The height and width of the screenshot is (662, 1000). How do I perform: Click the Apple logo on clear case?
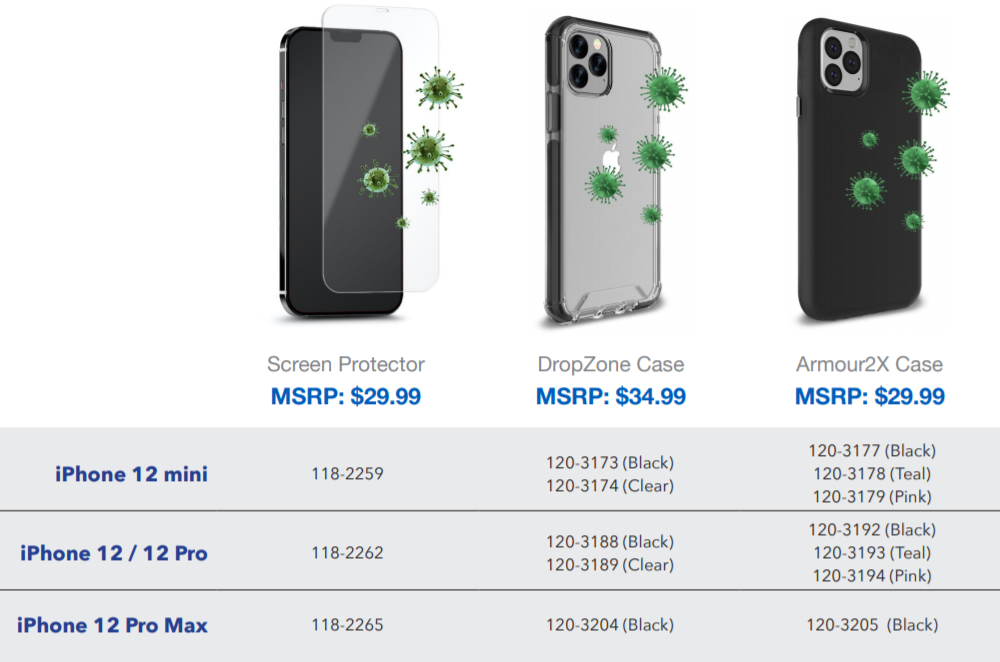click(611, 159)
